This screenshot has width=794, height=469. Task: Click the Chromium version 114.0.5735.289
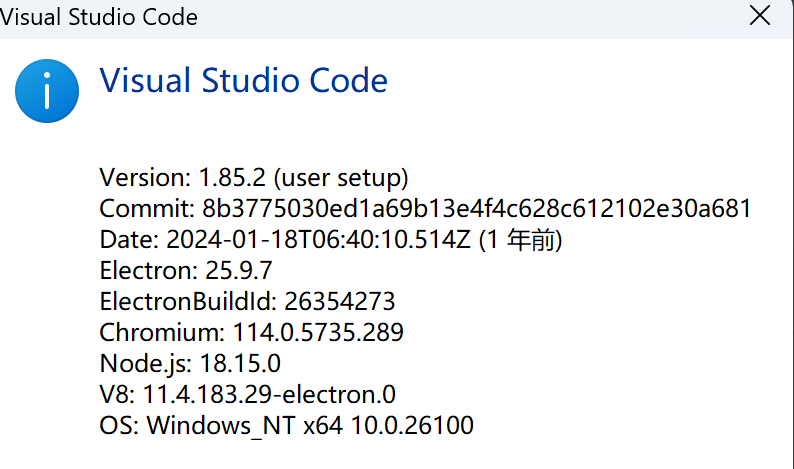pyautogui.click(x=318, y=332)
